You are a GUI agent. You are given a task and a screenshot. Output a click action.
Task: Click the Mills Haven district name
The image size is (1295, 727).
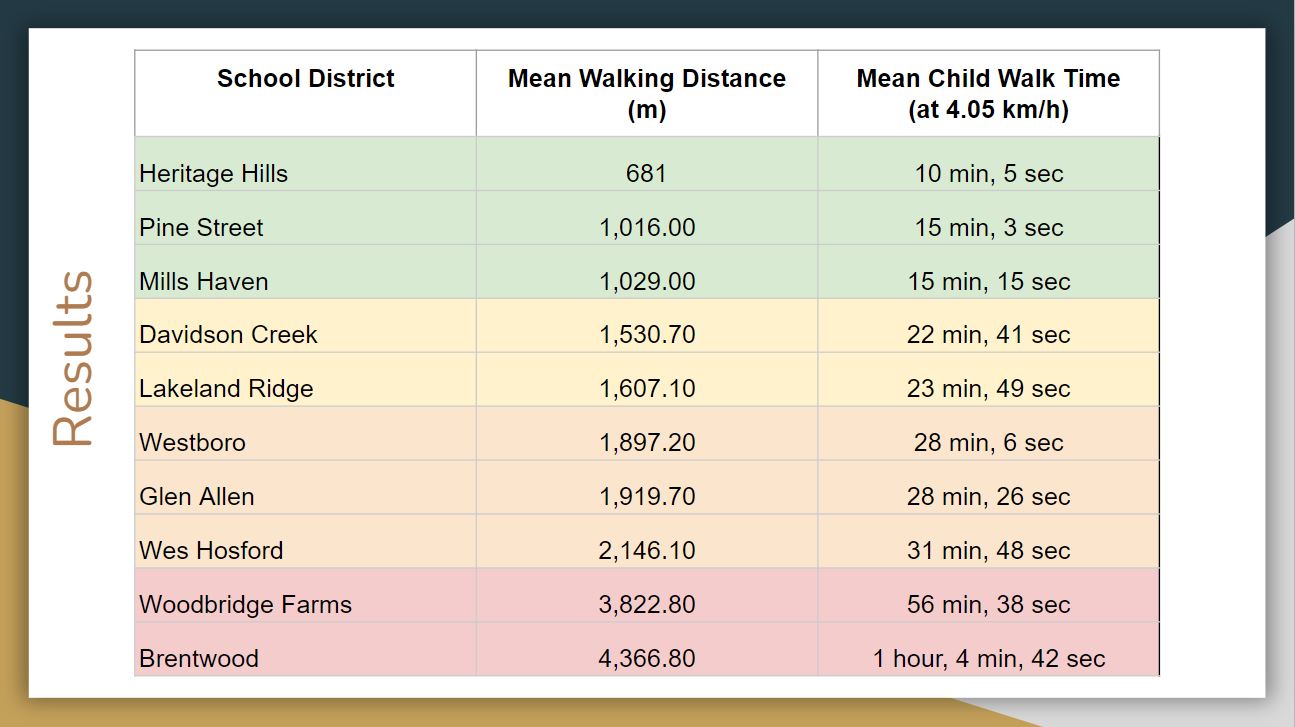click(x=204, y=282)
